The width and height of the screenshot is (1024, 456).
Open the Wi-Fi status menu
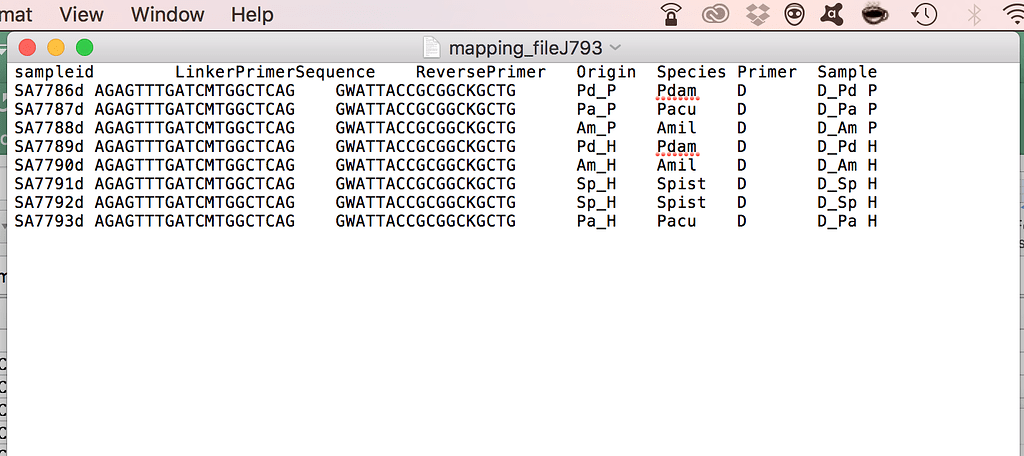[1011, 14]
